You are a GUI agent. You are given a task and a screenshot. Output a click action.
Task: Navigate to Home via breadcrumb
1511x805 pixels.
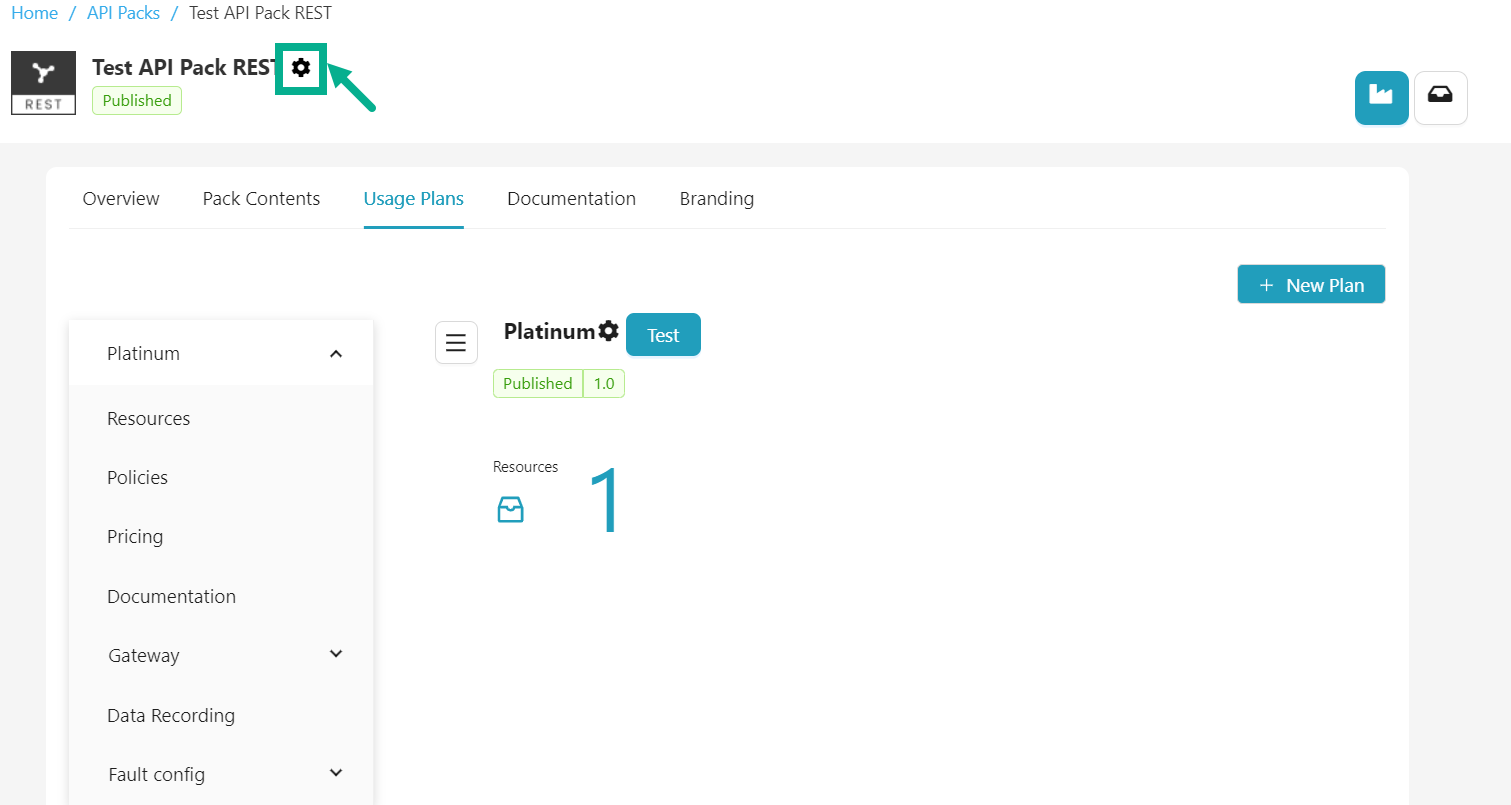click(34, 13)
